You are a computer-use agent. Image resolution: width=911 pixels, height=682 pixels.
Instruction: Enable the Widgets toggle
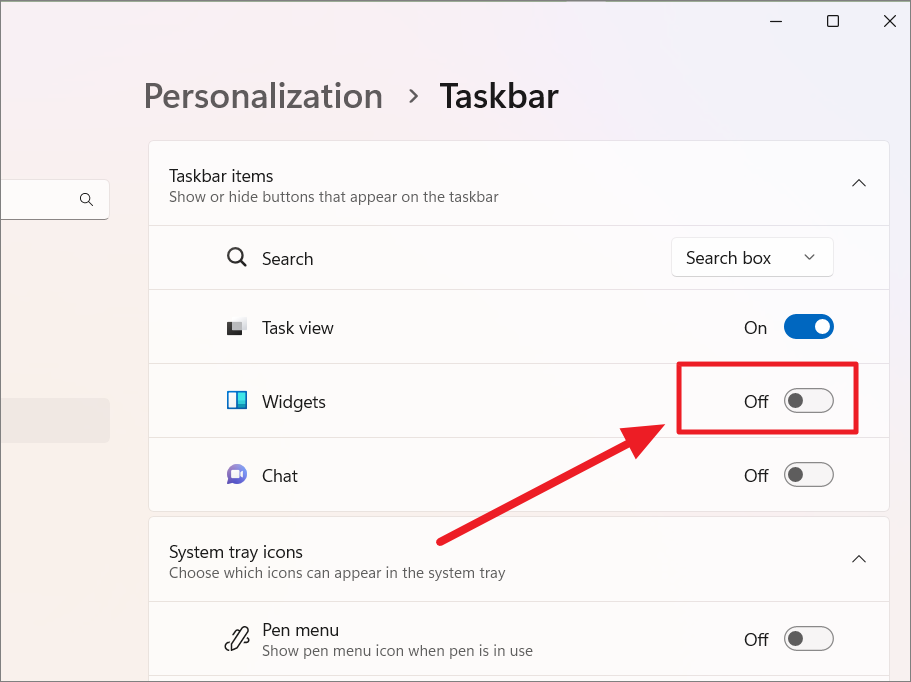[808, 401]
